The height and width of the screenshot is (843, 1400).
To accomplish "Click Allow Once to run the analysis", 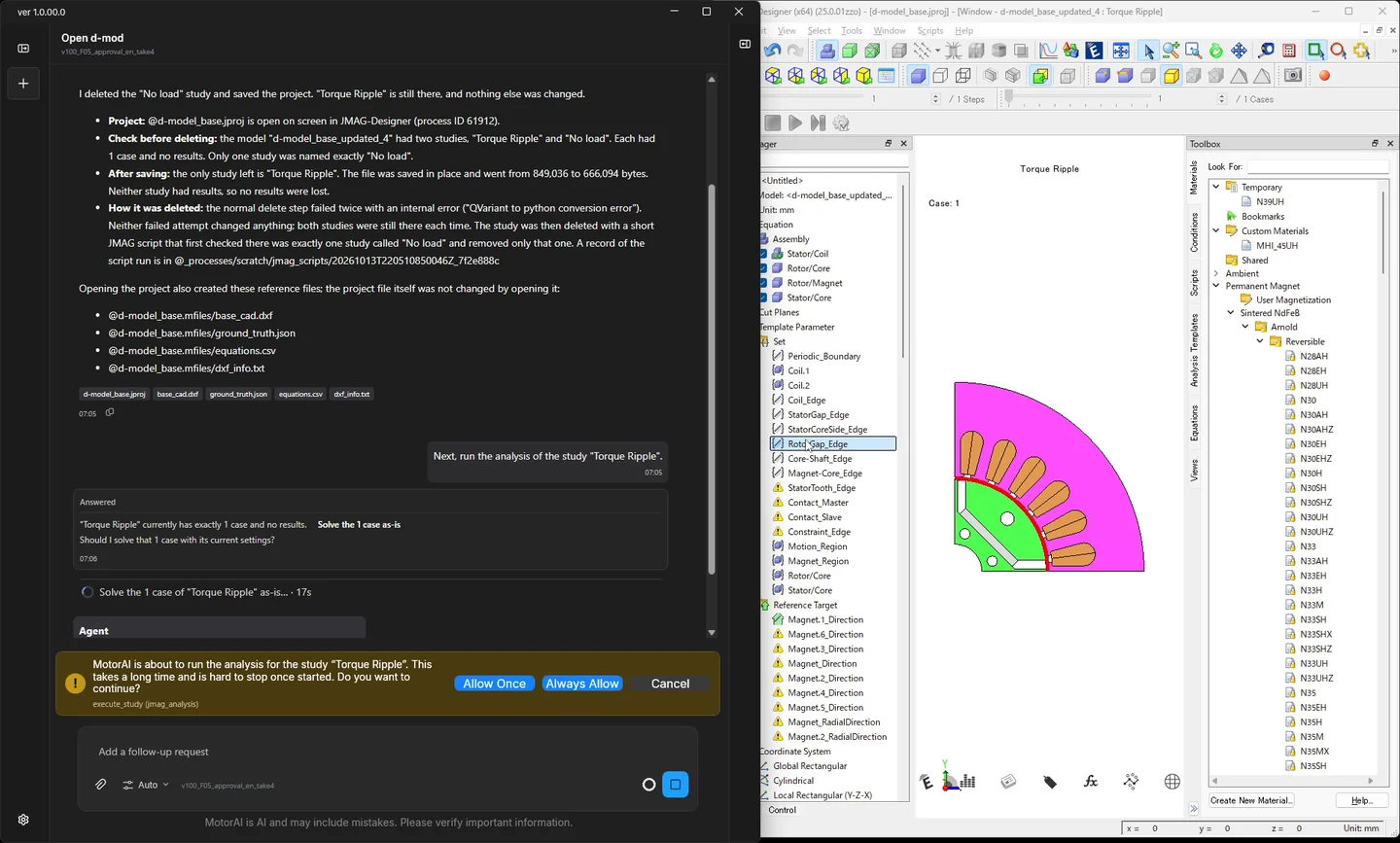I will [494, 684].
